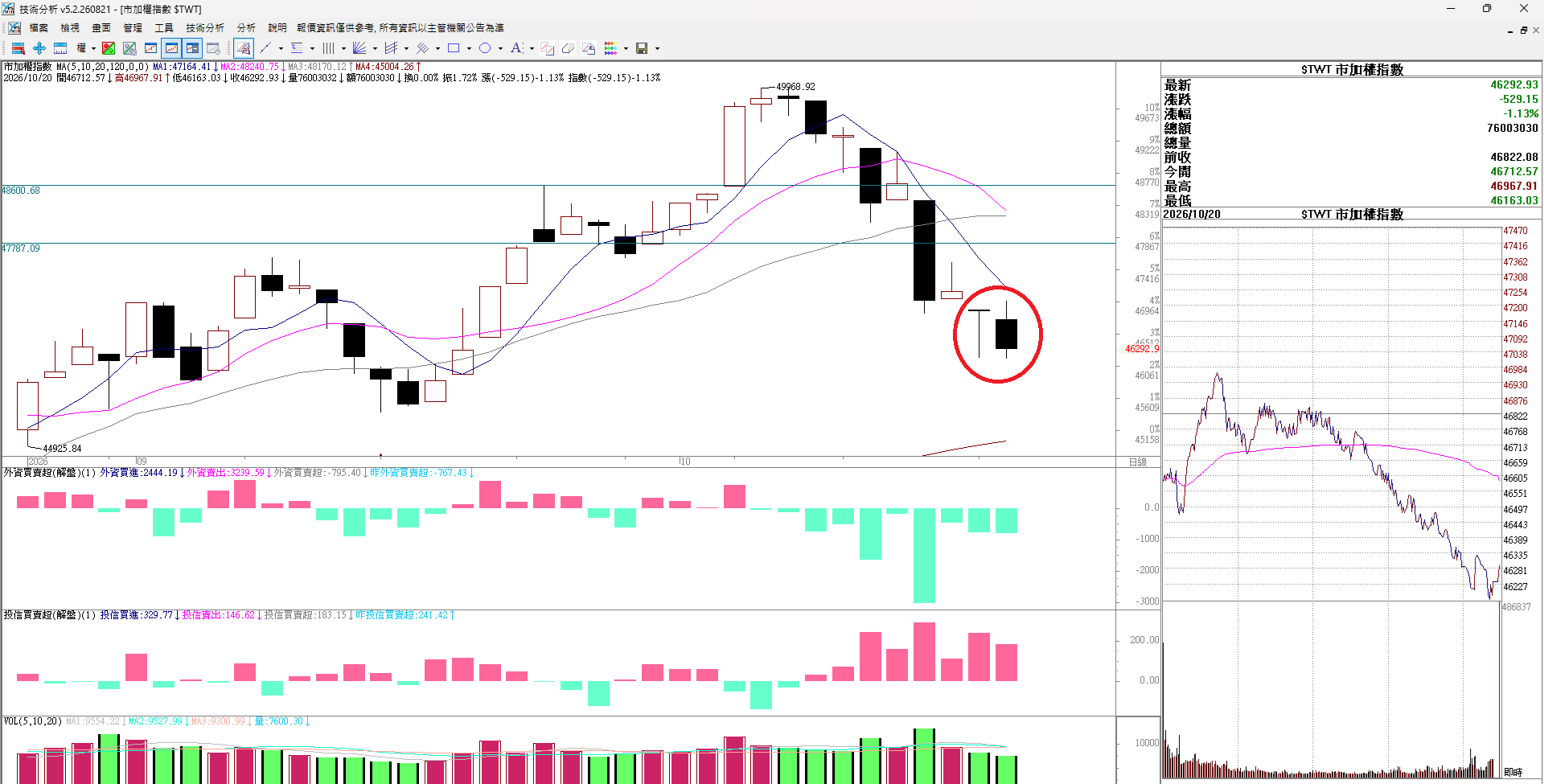Open the 管理 menu
1544x784 pixels.
[133, 28]
